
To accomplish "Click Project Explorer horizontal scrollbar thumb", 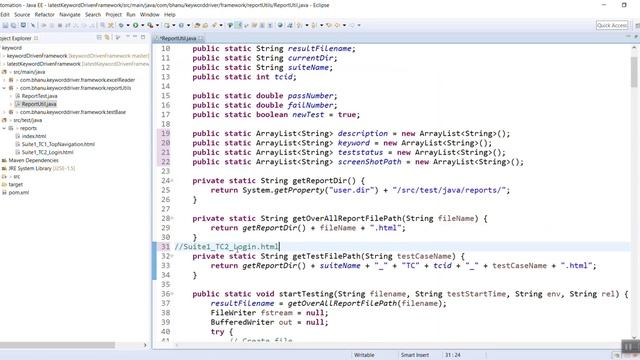I will click(x=57, y=345).
